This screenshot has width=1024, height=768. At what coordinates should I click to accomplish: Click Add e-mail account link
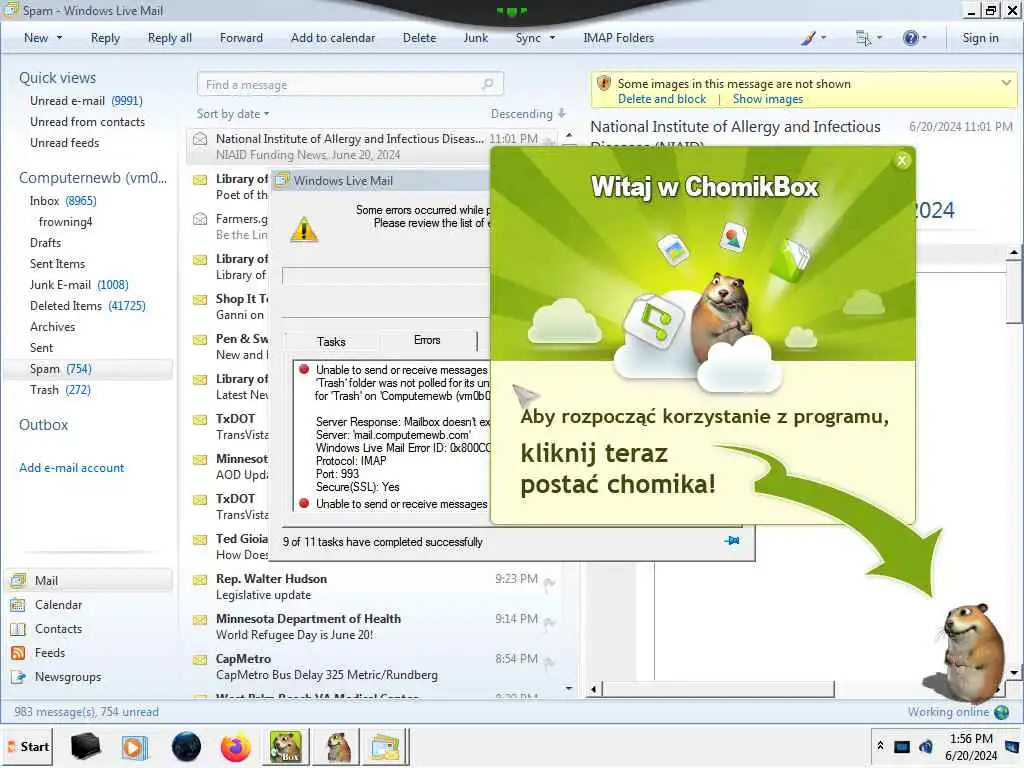click(x=71, y=468)
